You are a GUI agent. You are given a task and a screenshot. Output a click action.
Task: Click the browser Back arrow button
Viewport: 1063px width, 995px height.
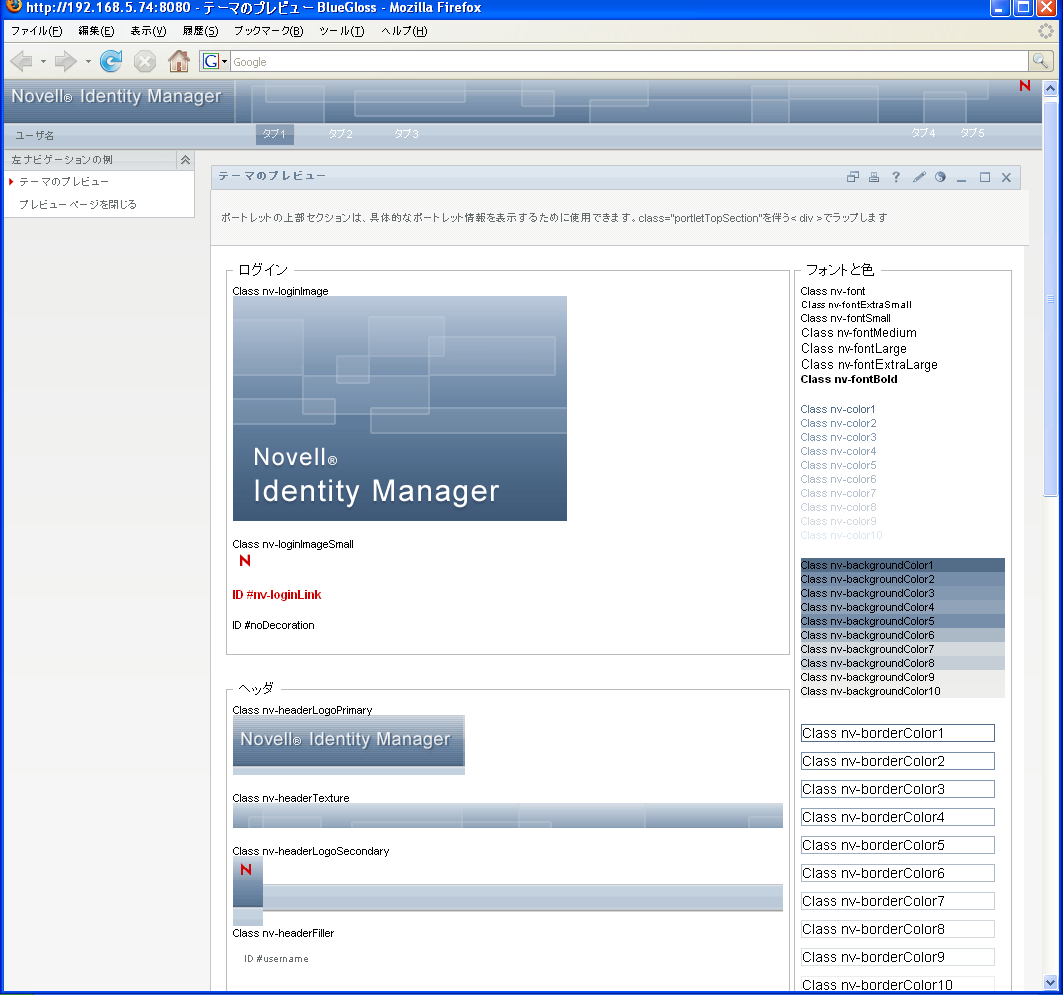coord(22,62)
